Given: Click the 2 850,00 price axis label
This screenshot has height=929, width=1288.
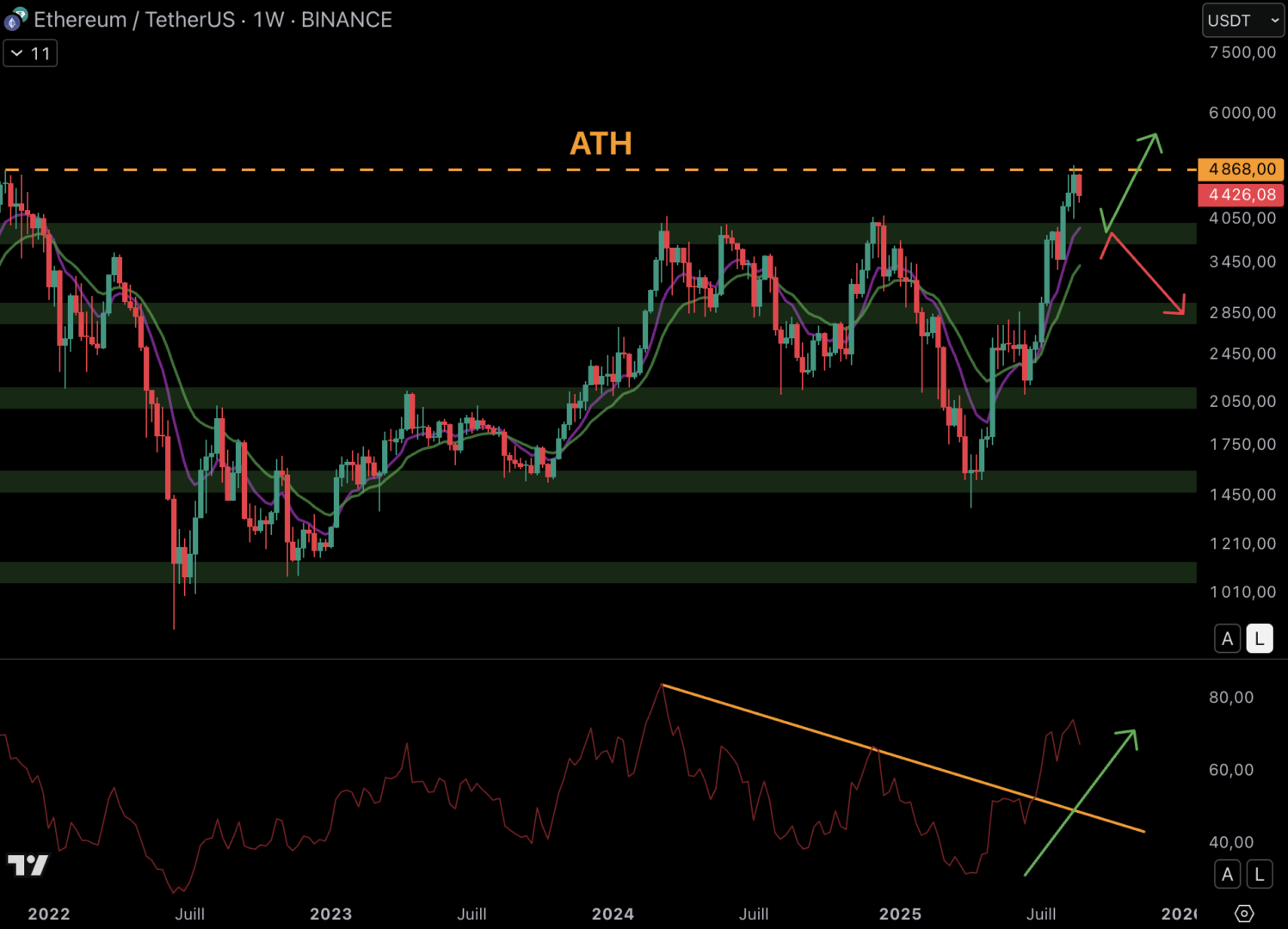Looking at the screenshot, I should (1242, 313).
